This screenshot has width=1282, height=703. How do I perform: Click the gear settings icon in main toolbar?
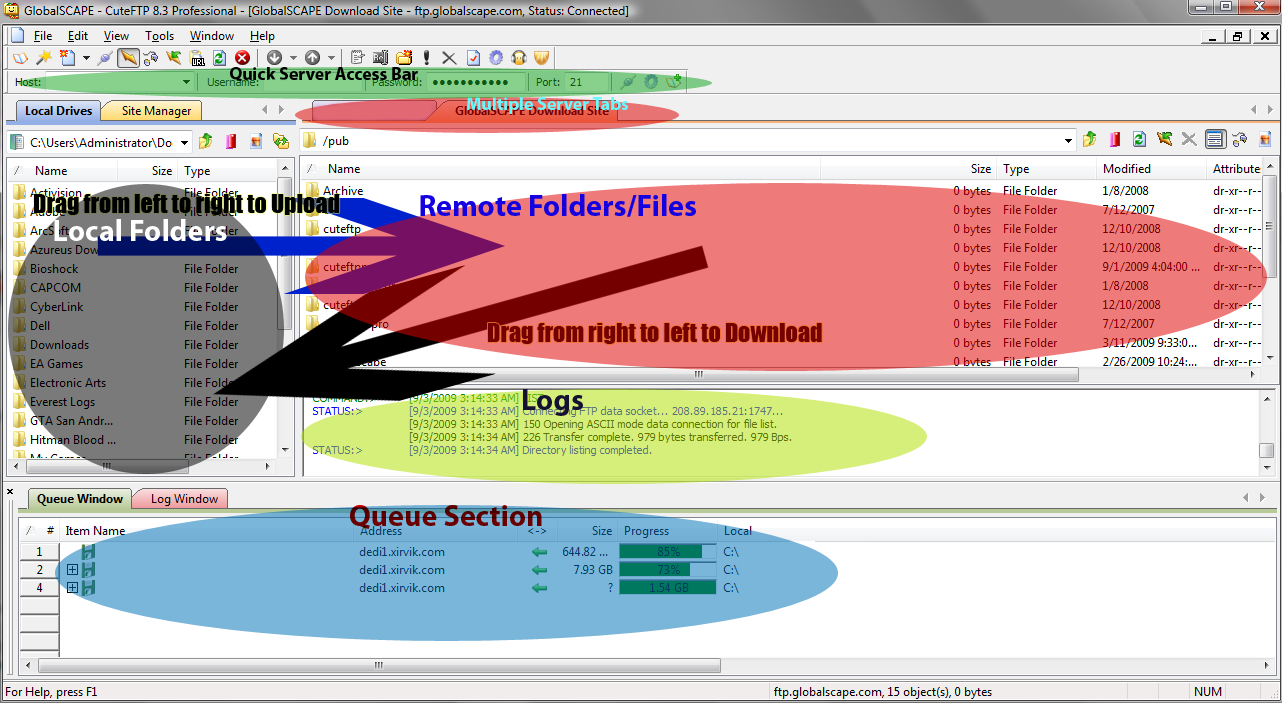pyautogui.click(x=496, y=58)
